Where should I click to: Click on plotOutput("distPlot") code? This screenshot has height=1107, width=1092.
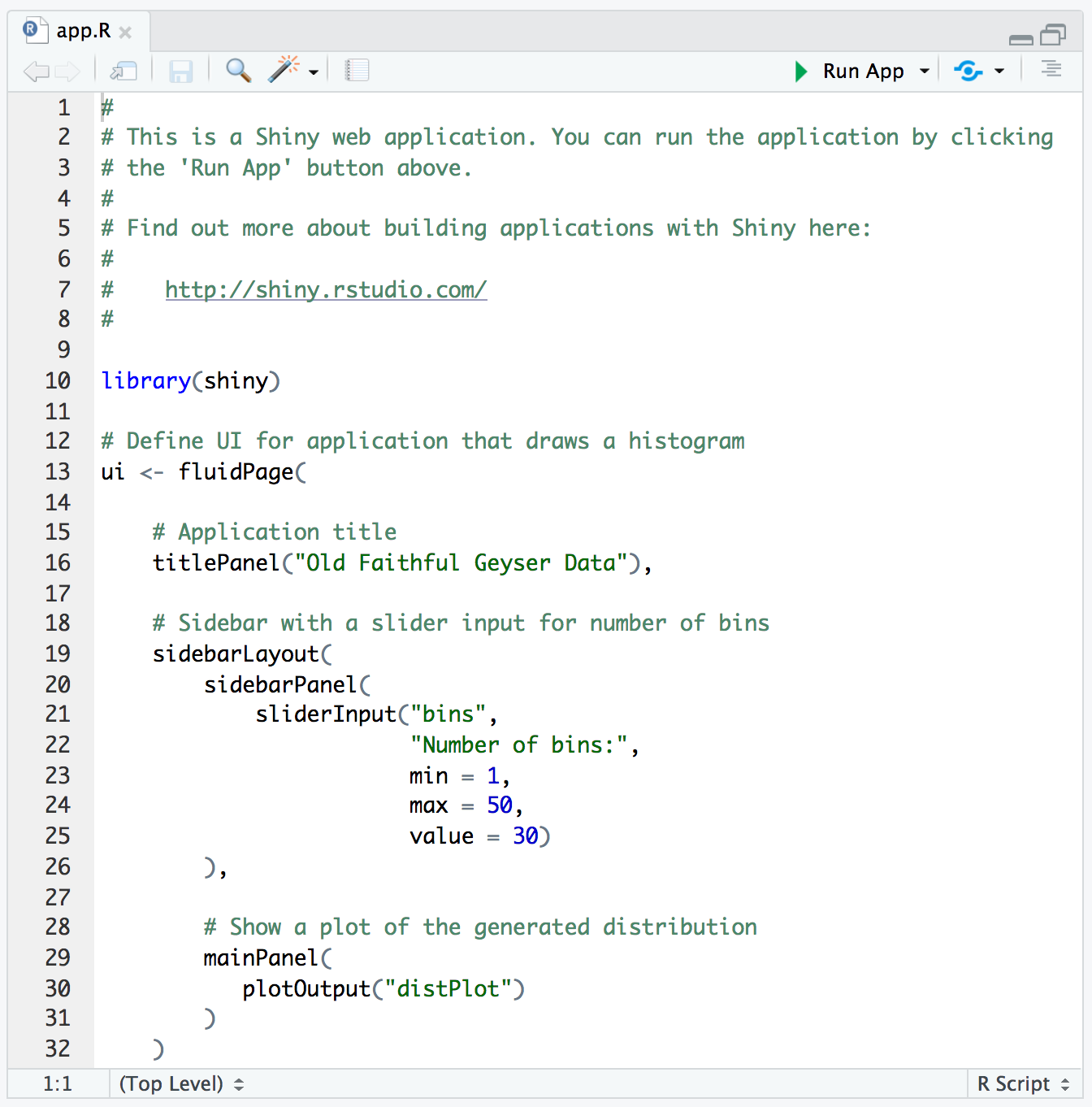coord(383,988)
